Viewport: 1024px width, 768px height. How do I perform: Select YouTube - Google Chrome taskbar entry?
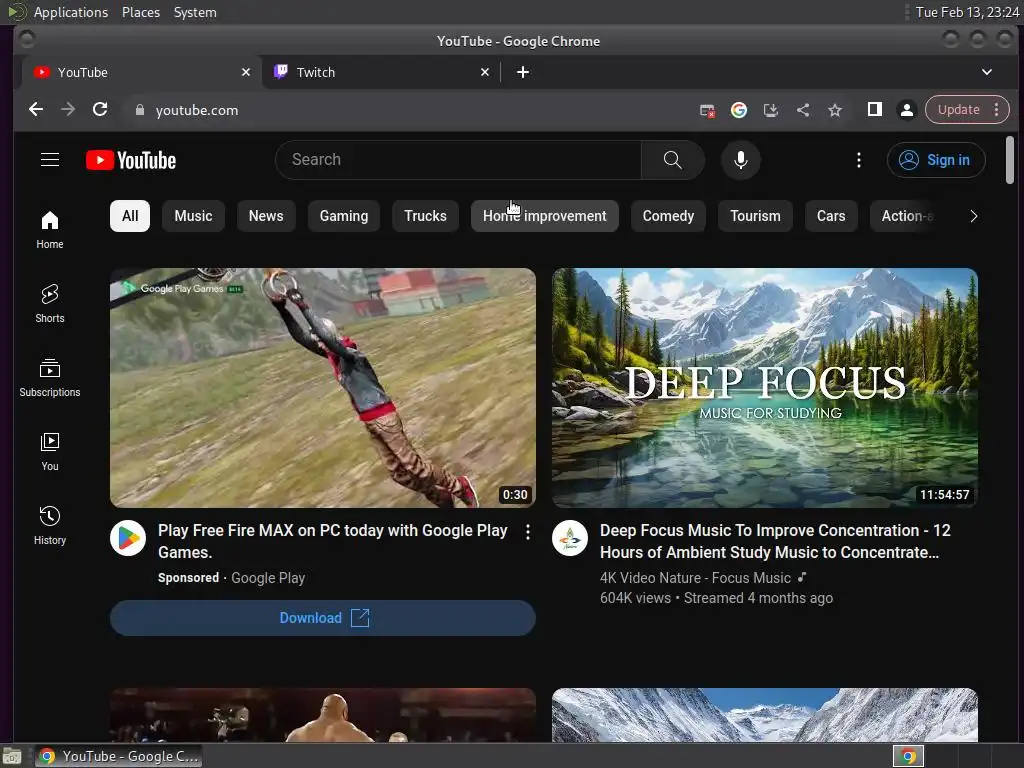(x=119, y=756)
